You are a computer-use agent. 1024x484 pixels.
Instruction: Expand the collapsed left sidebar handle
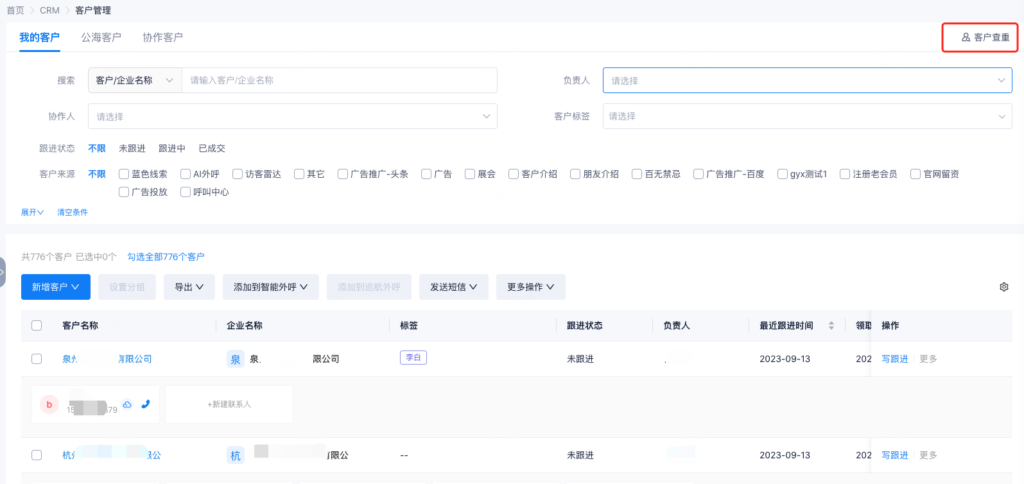pos(3,272)
